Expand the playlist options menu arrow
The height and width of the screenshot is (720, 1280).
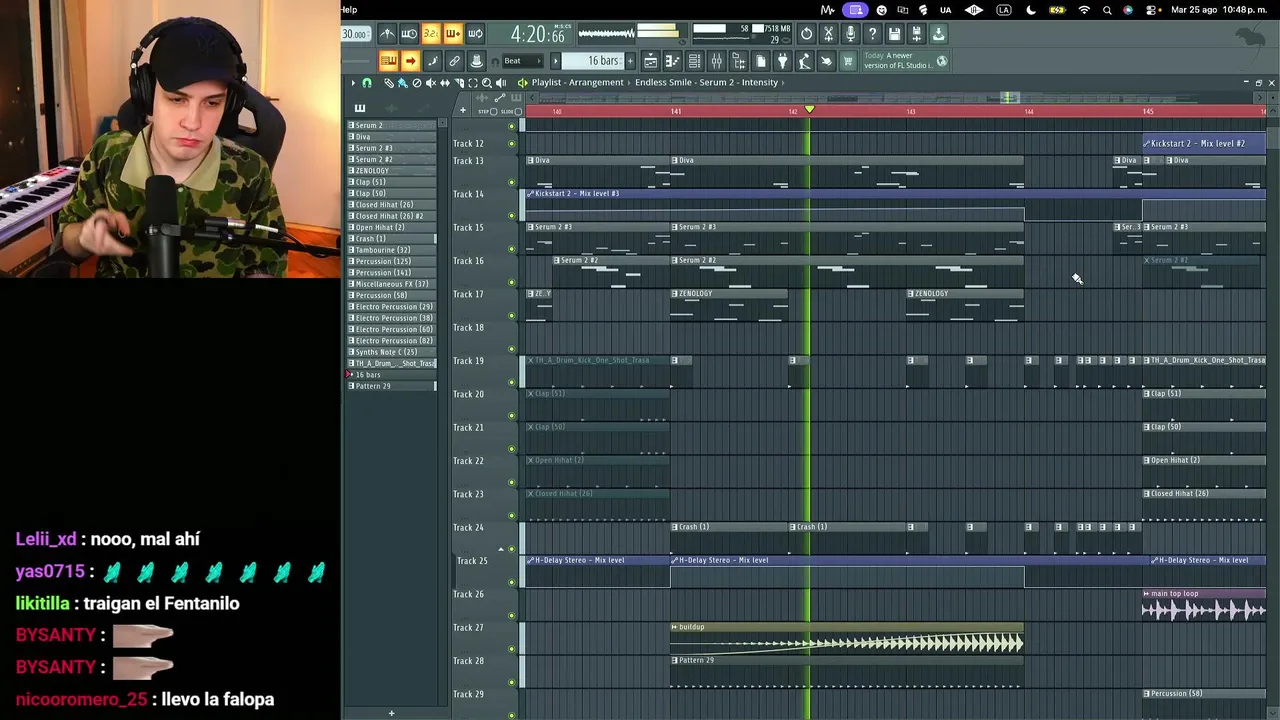352,83
